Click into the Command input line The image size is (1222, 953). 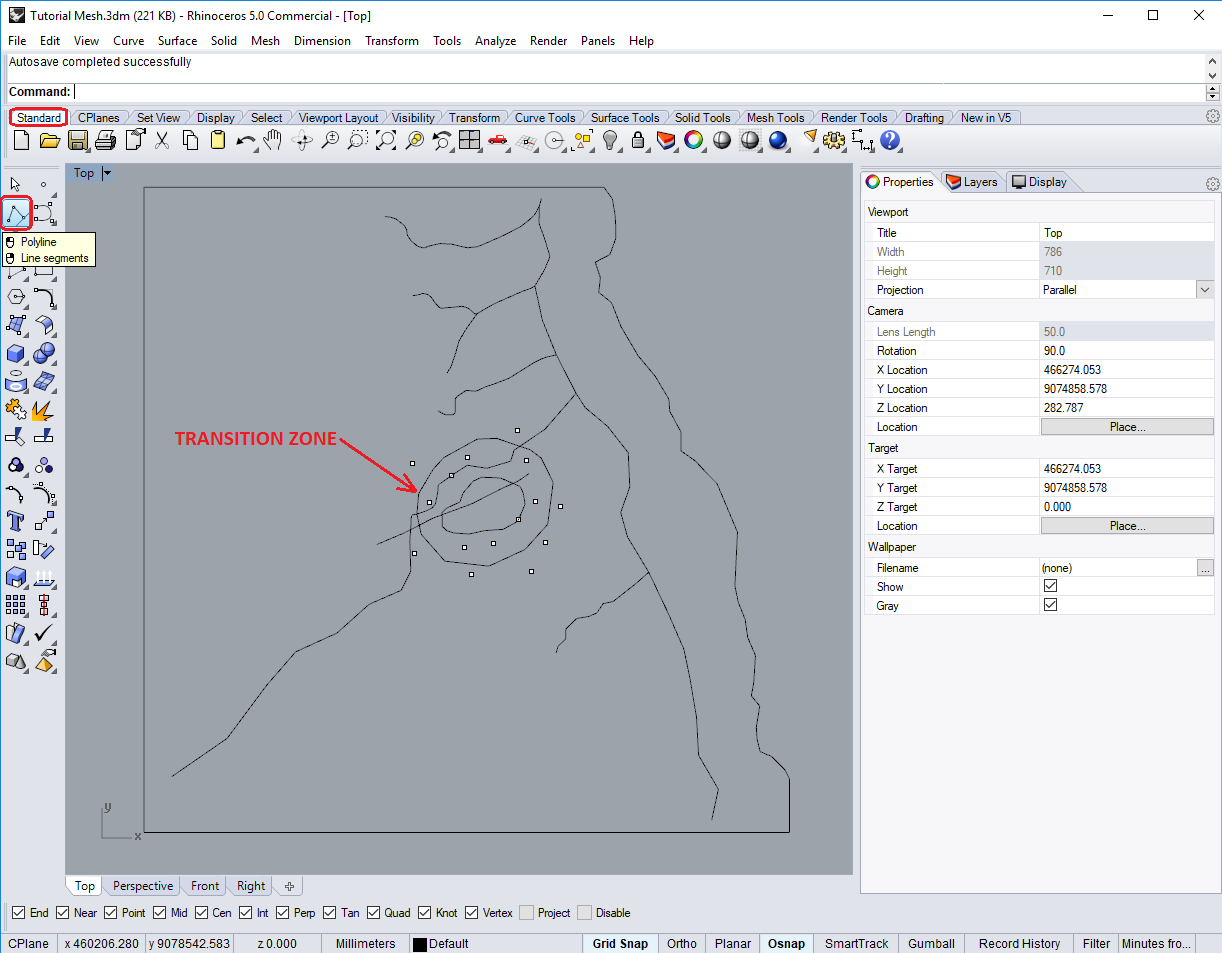click(x=640, y=92)
